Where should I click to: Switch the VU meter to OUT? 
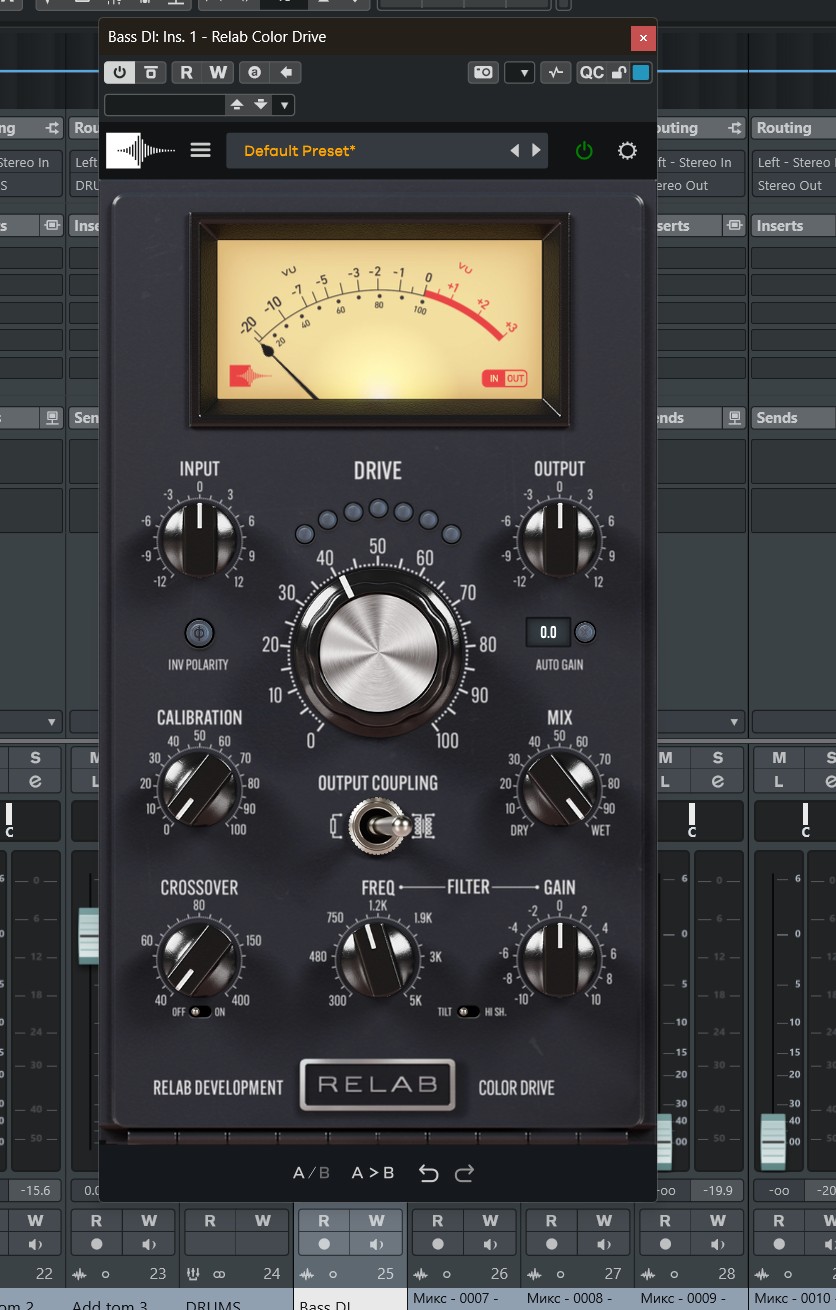[516, 379]
